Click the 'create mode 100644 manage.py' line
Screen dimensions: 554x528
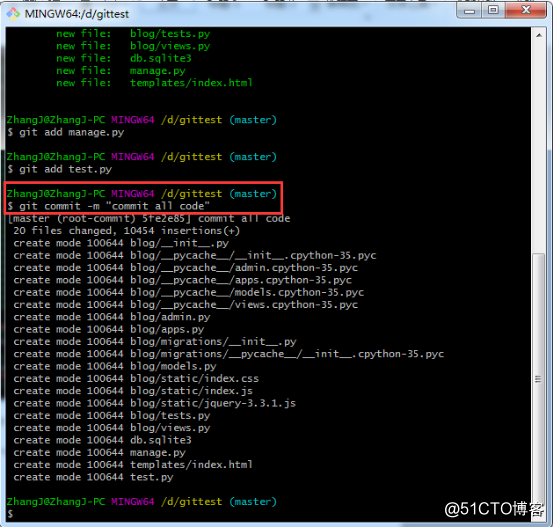pos(100,453)
